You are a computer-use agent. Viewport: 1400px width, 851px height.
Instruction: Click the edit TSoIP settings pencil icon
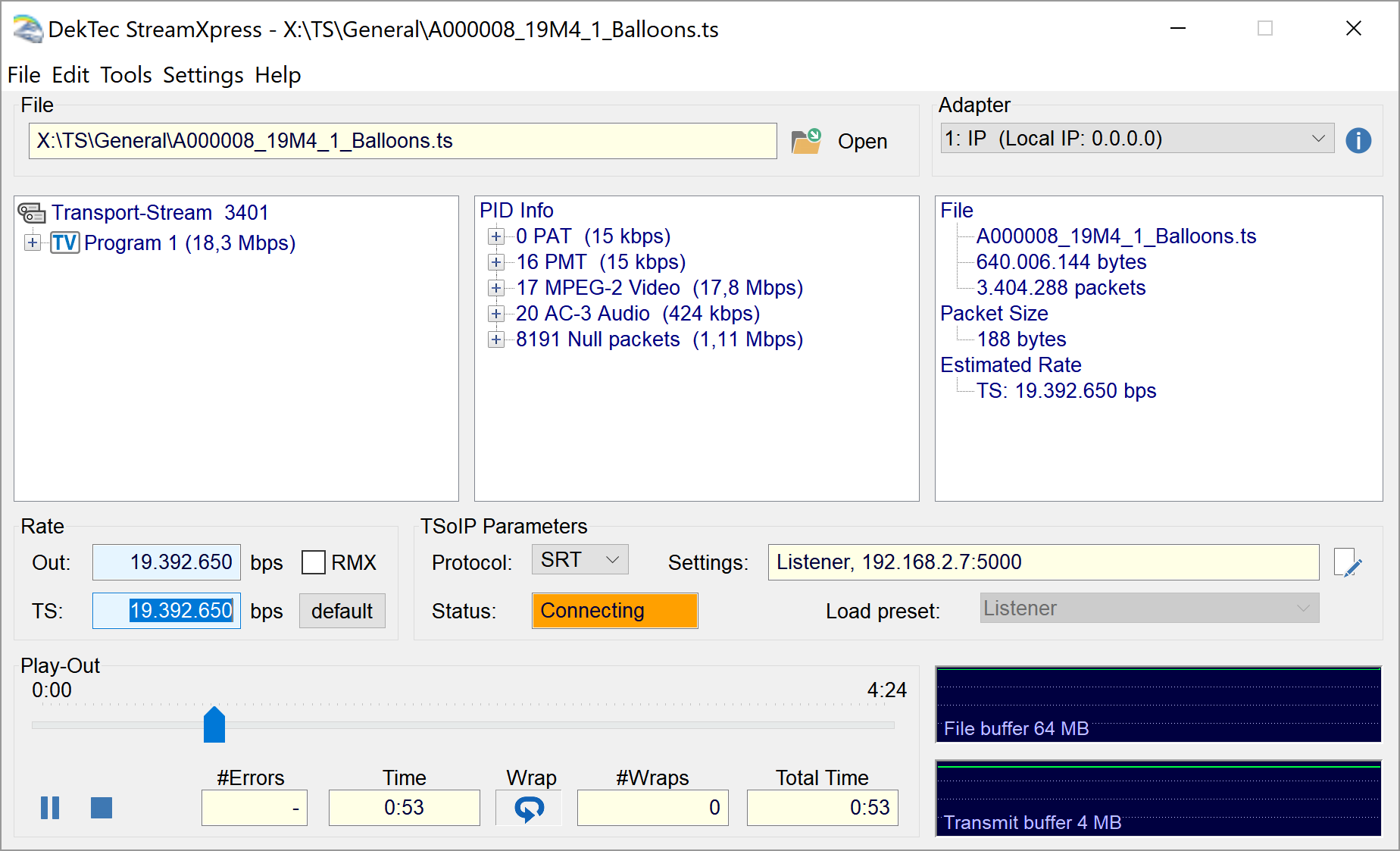point(1348,564)
